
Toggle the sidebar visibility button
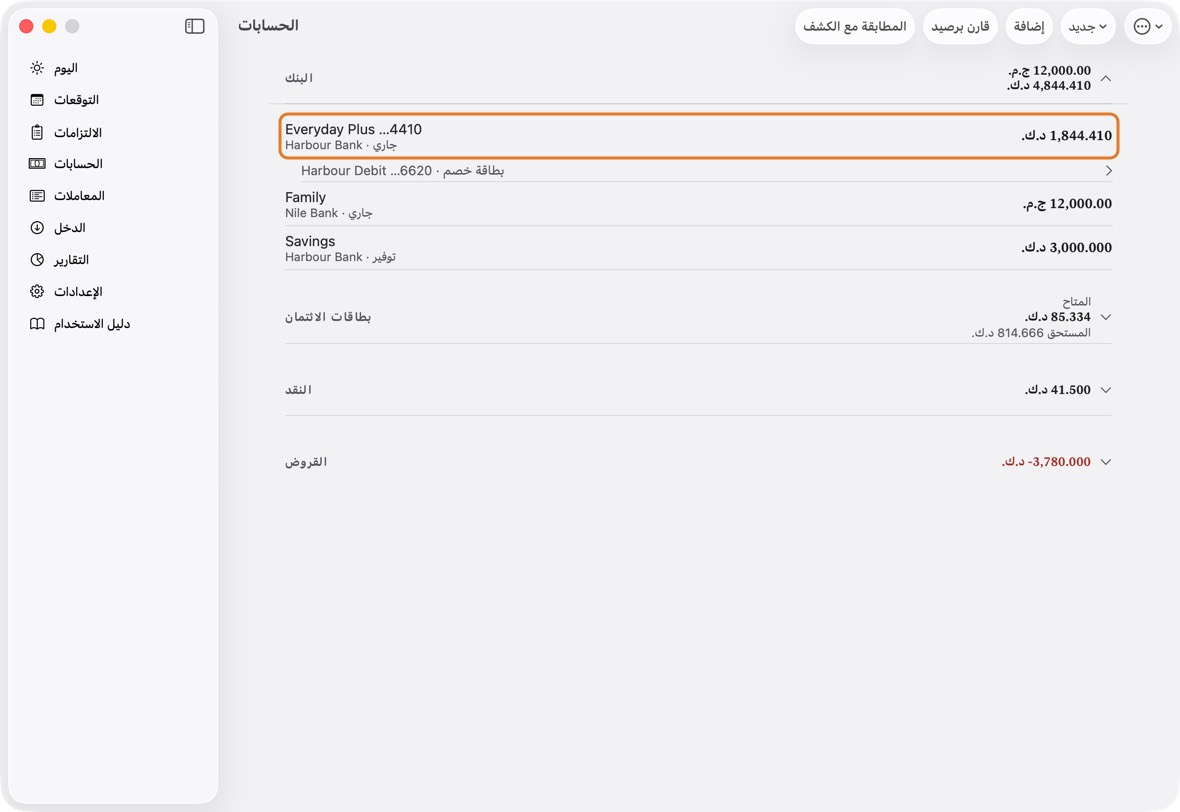pos(195,26)
